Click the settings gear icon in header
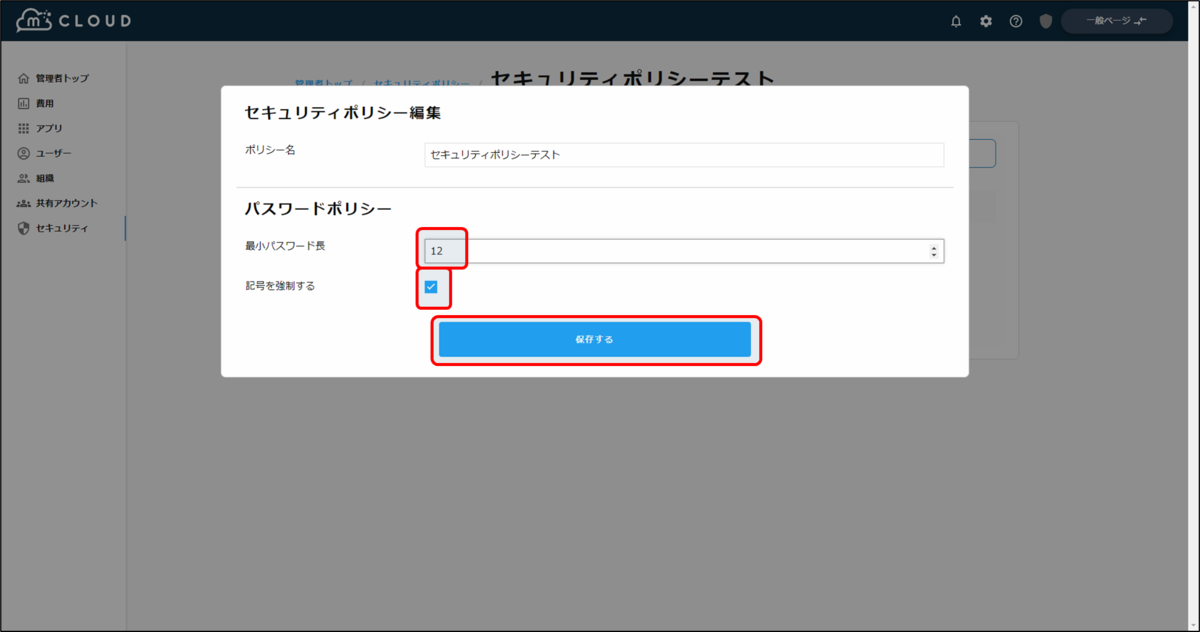This screenshot has width=1200, height=632. tap(985, 20)
